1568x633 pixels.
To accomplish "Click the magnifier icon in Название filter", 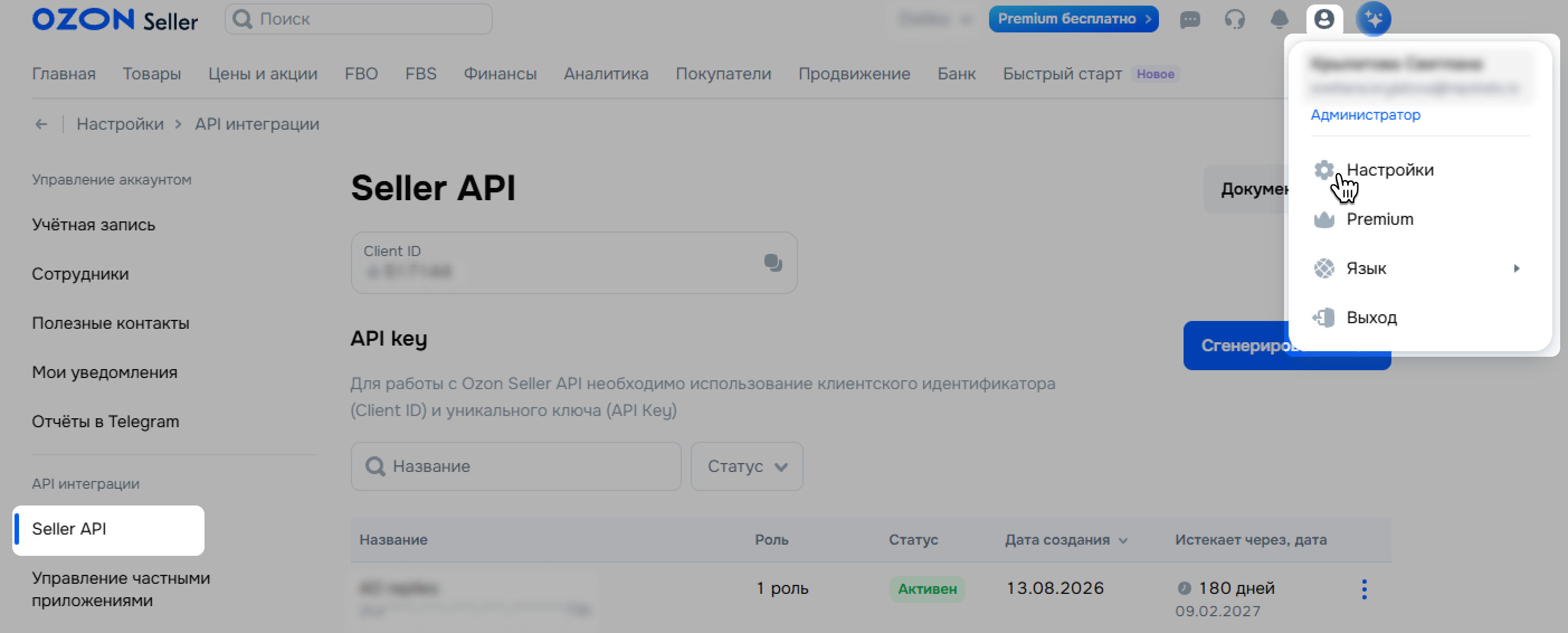I will tap(375, 467).
